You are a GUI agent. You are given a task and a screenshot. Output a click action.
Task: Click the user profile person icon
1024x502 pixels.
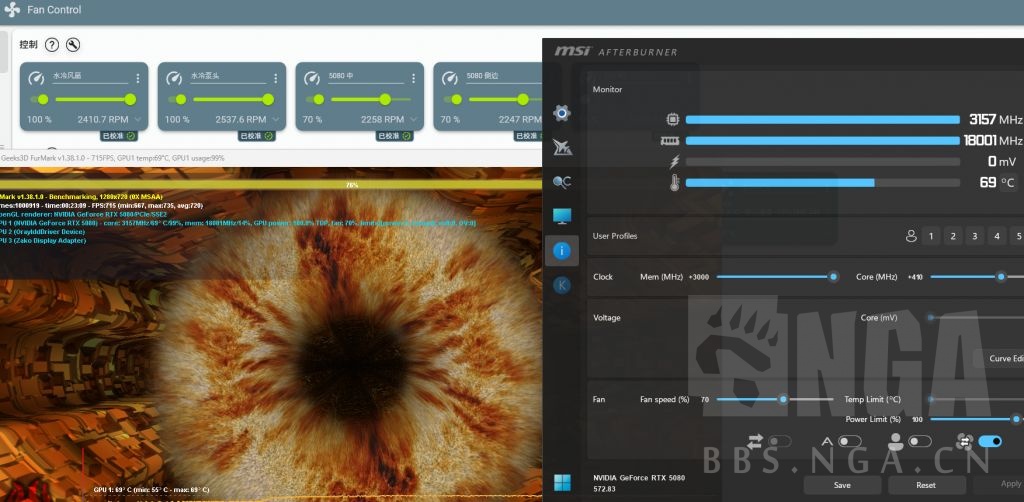[x=911, y=236]
